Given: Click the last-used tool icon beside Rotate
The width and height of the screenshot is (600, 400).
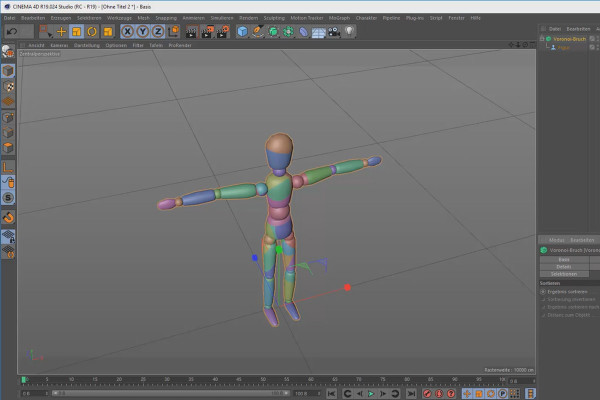Looking at the screenshot, I should [108, 31].
